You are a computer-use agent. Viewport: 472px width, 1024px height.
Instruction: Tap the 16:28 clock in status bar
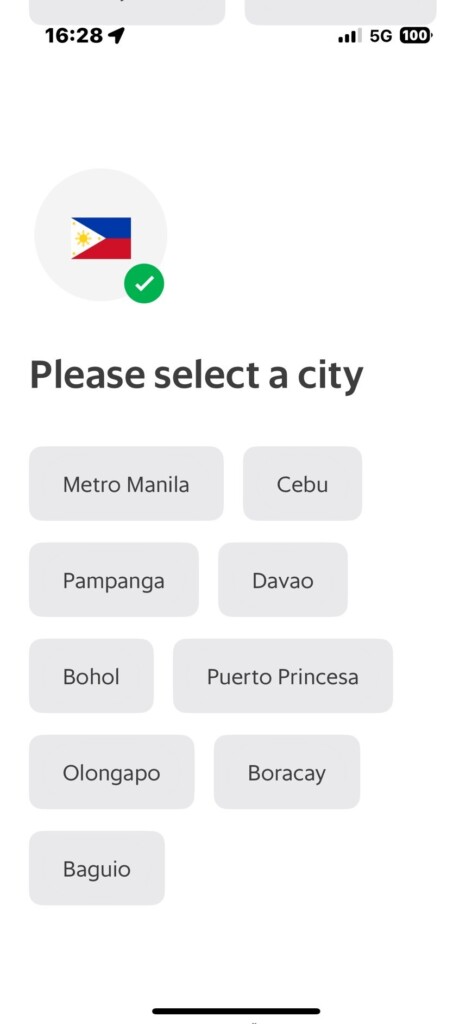[74, 35]
